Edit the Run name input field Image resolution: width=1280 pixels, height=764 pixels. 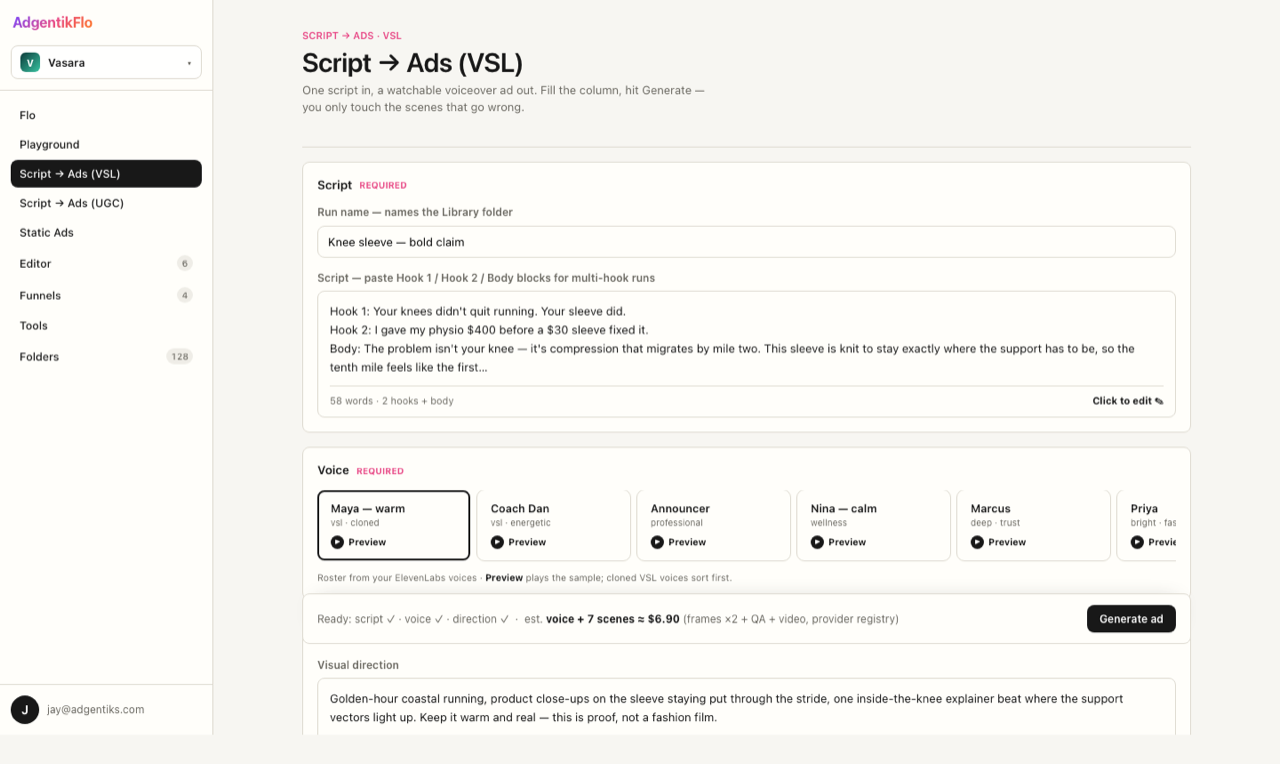pyautogui.click(x=746, y=242)
